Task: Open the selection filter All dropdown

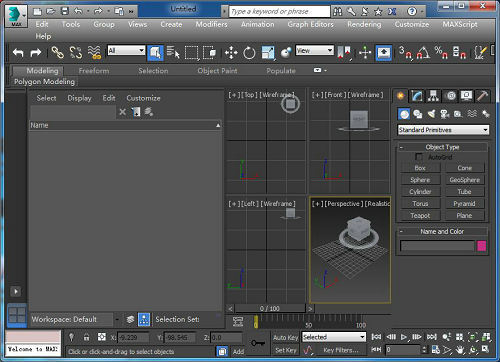Action: point(126,50)
